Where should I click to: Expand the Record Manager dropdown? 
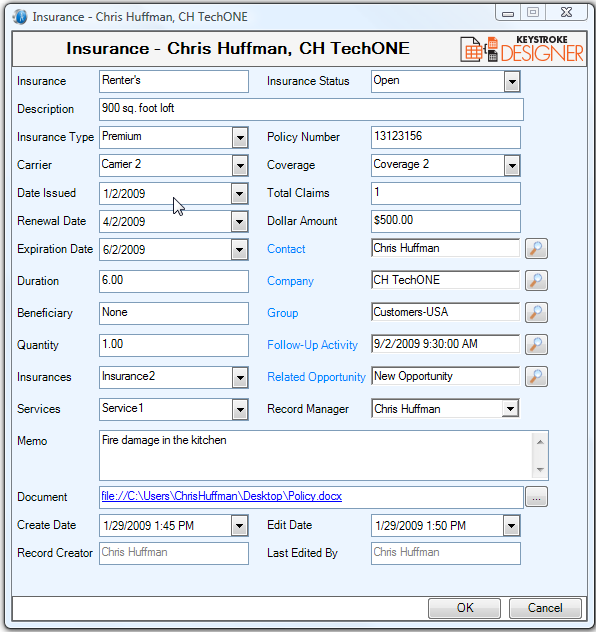[x=511, y=409]
